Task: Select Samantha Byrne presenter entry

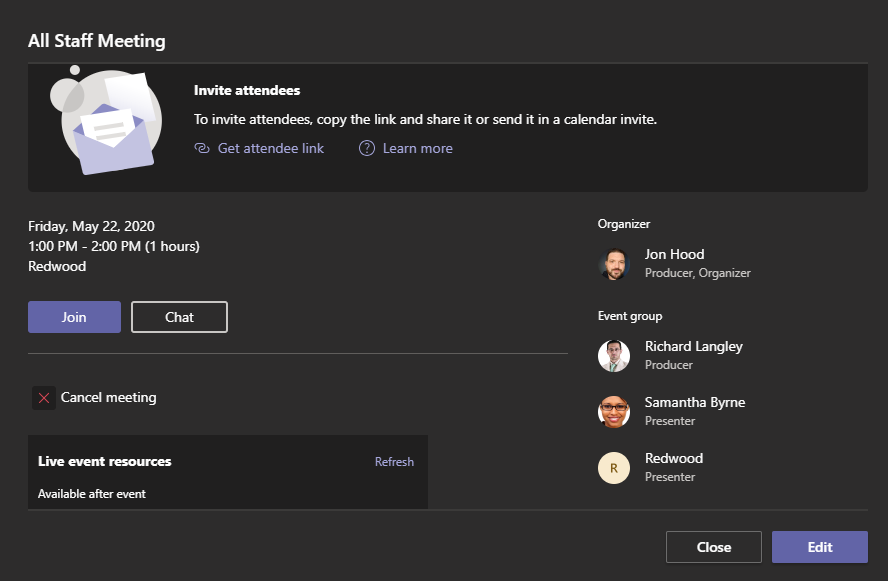Action: click(x=695, y=411)
